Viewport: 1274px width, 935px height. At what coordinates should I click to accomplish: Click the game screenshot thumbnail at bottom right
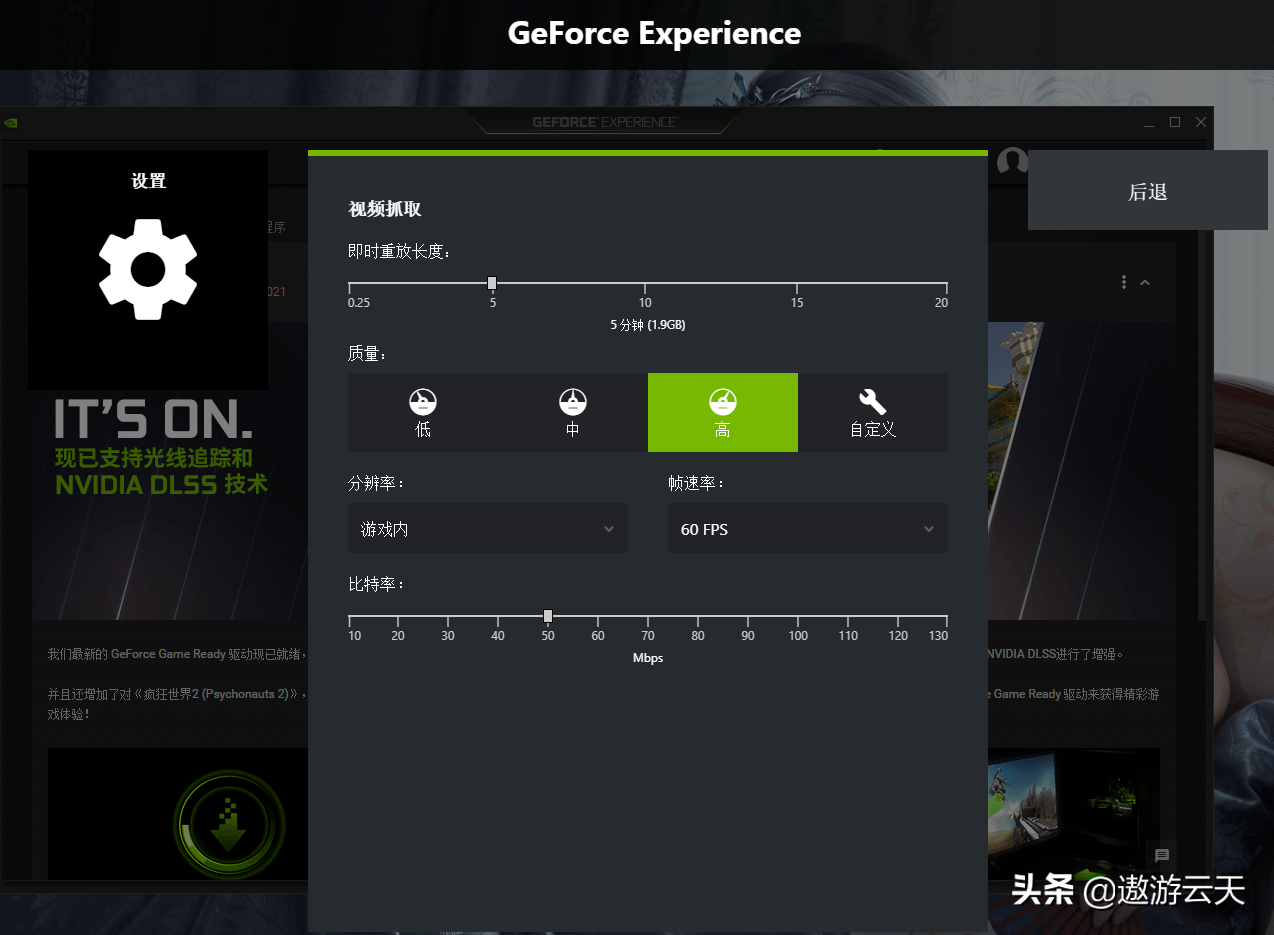(1072, 812)
